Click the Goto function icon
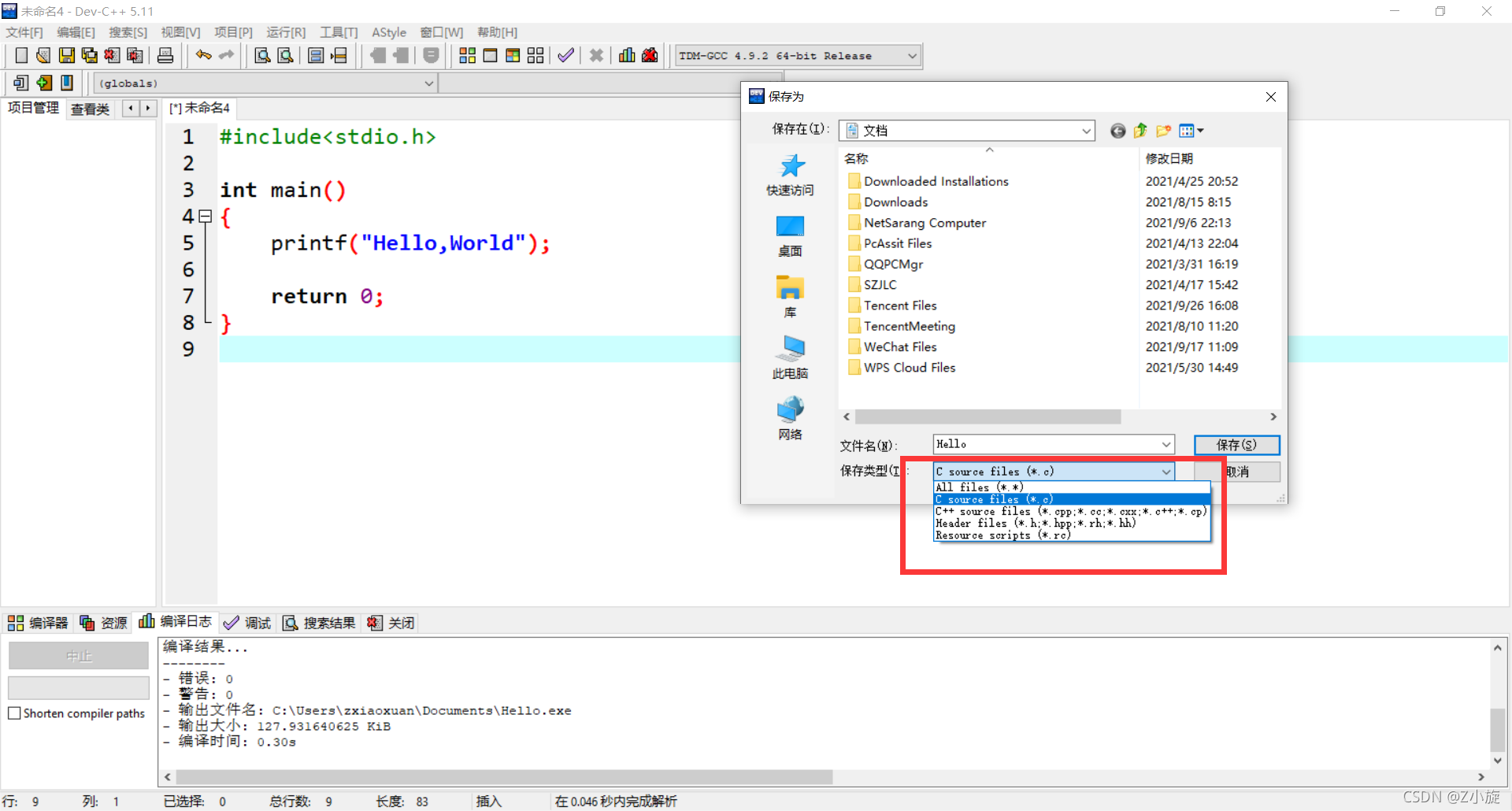This screenshot has height=811, width=1512. (316, 55)
